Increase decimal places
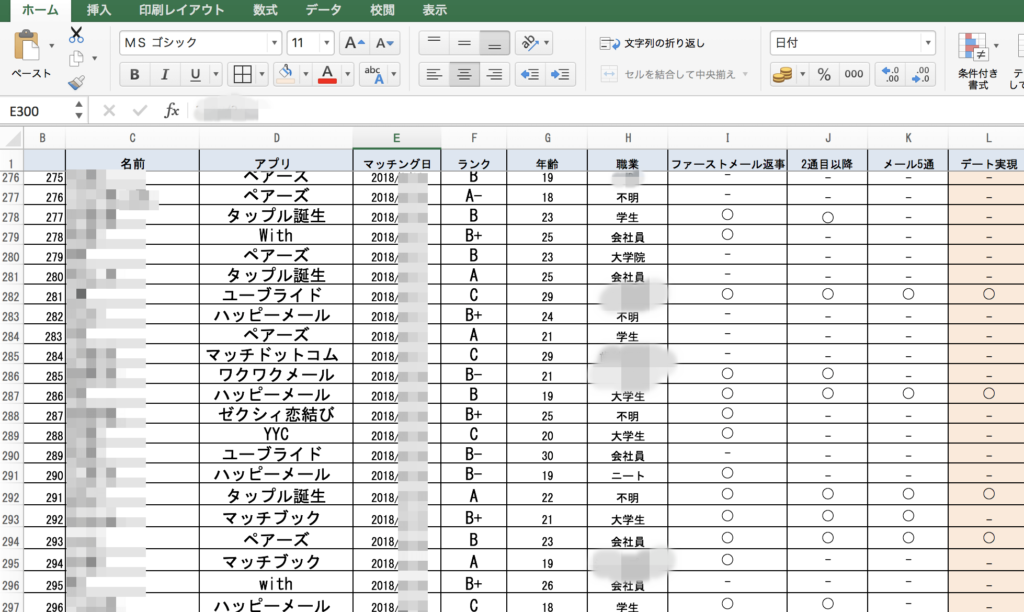1024x612 pixels. (890, 74)
